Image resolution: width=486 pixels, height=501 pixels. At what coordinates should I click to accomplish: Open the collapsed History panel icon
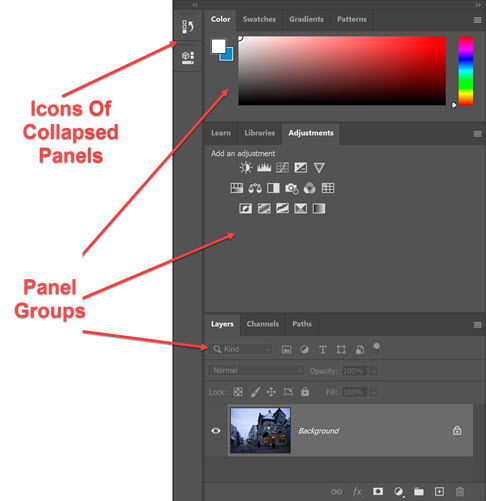(188, 27)
